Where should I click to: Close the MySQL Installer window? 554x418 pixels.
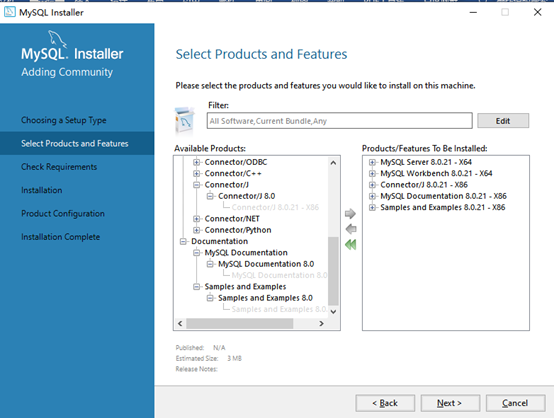click(537, 12)
